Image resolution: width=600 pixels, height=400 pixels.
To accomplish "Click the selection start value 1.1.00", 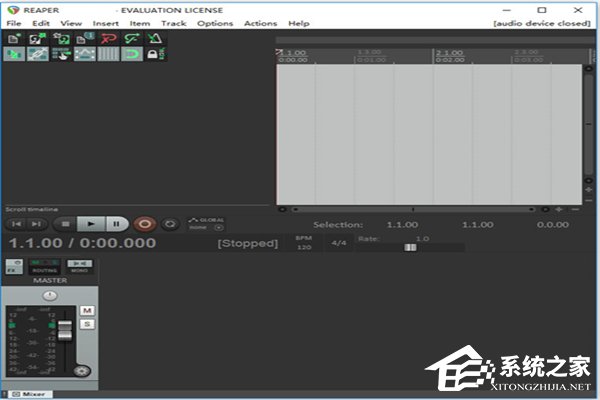I will coord(402,225).
